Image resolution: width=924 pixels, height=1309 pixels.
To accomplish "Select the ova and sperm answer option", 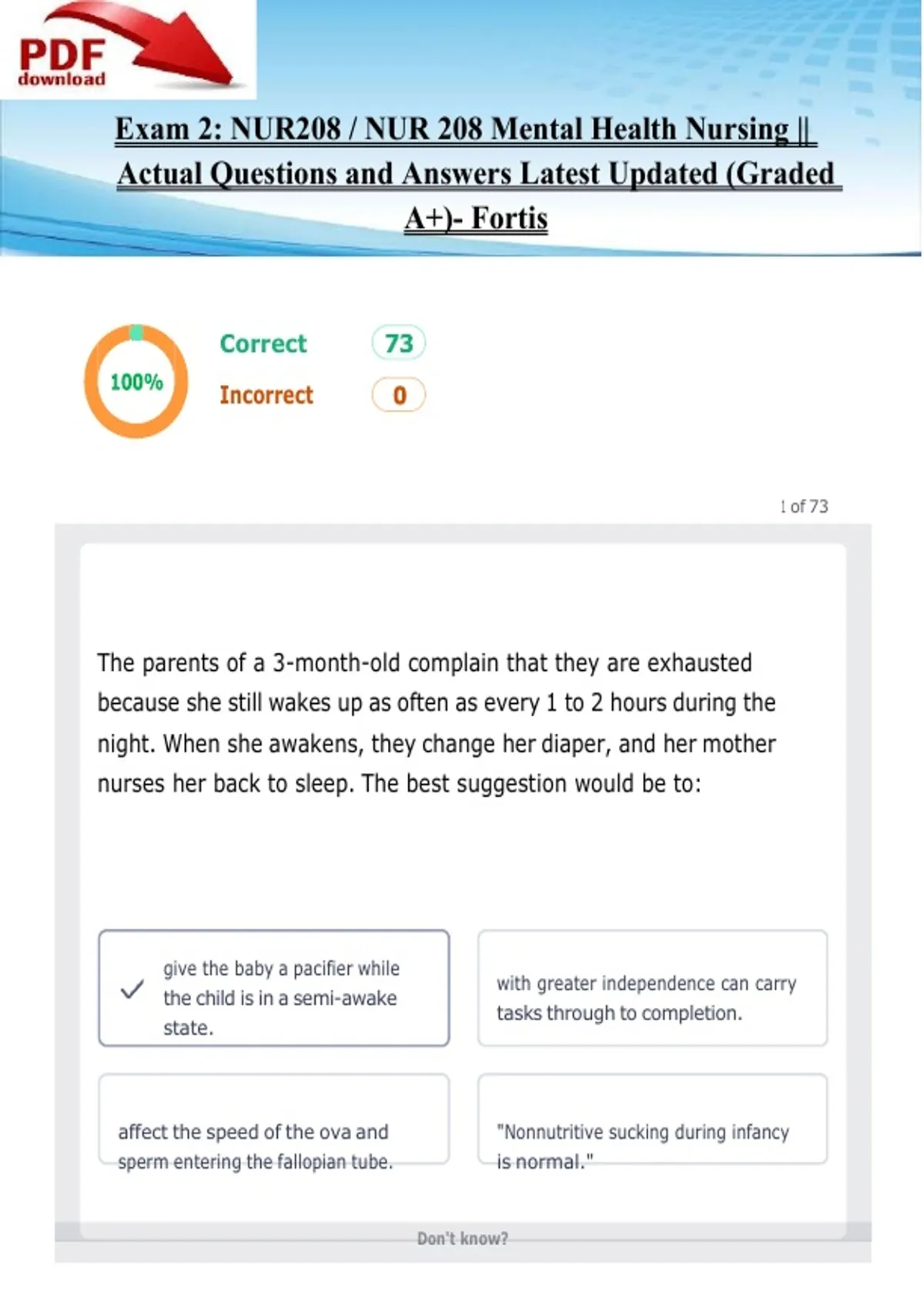I will pyautogui.click(x=274, y=1119).
